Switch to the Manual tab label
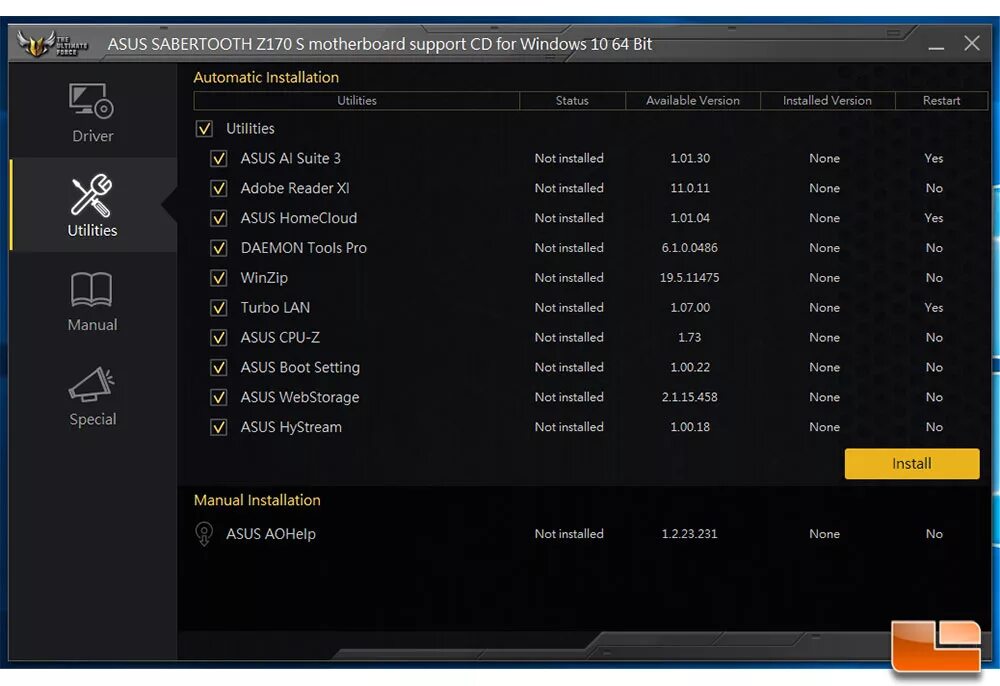This screenshot has height=686, width=1000. [92, 325]
